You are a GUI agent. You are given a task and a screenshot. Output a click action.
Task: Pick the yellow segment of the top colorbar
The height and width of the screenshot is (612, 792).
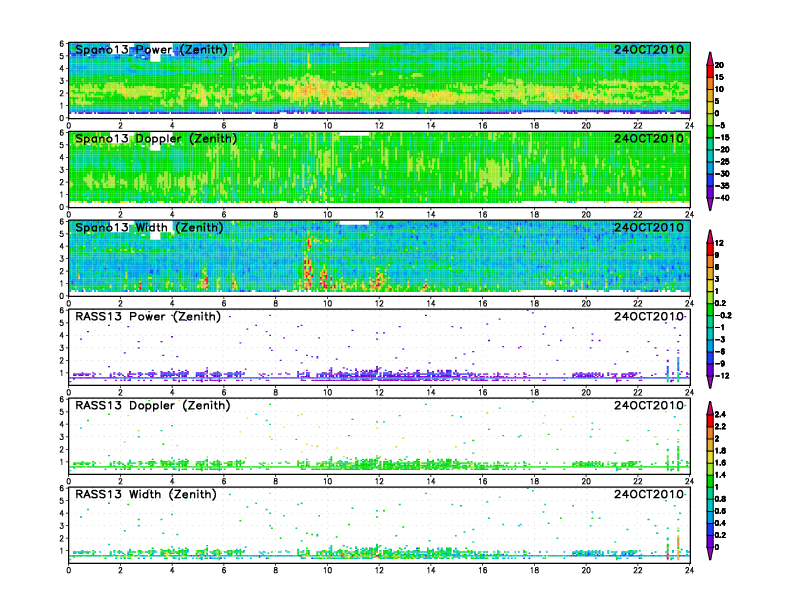pos(710,108)
